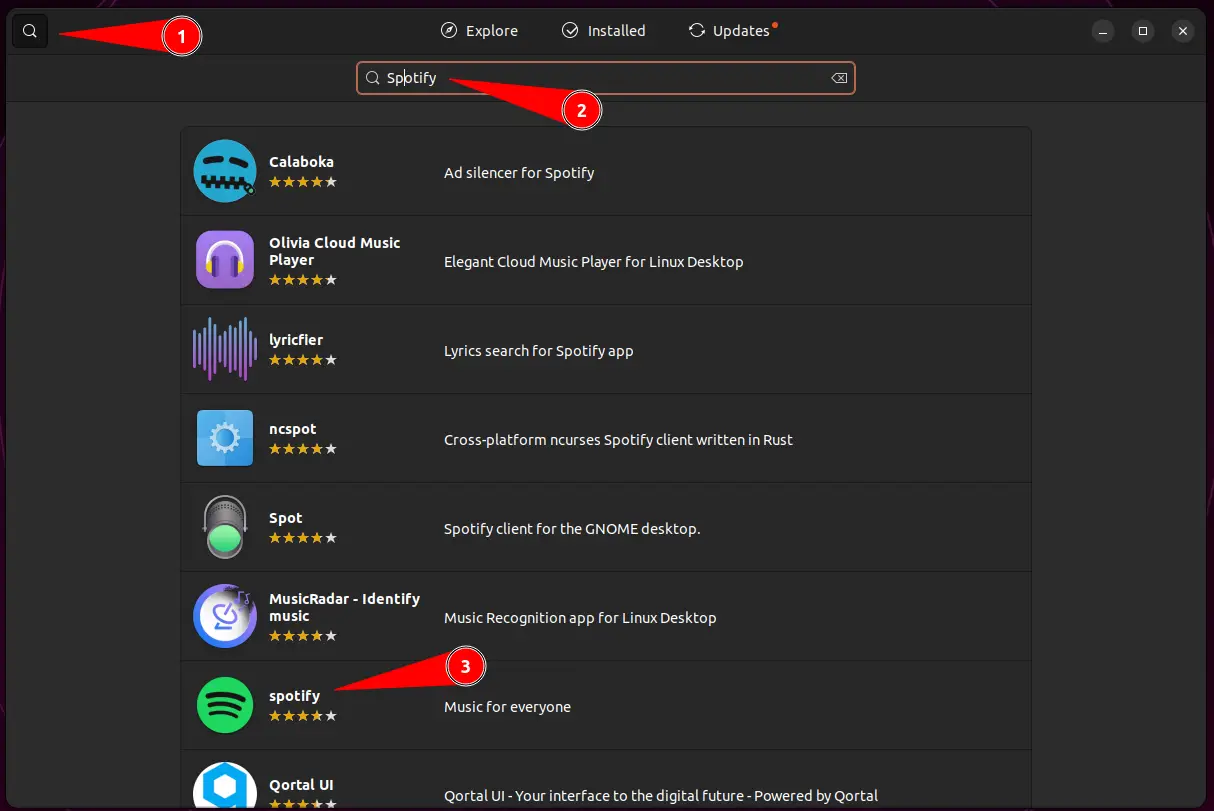Image resolution: width=1214 pixels, height=811 pixels.
Task: Click the lyricfier star rating
Action: click(x=303, y=360)
